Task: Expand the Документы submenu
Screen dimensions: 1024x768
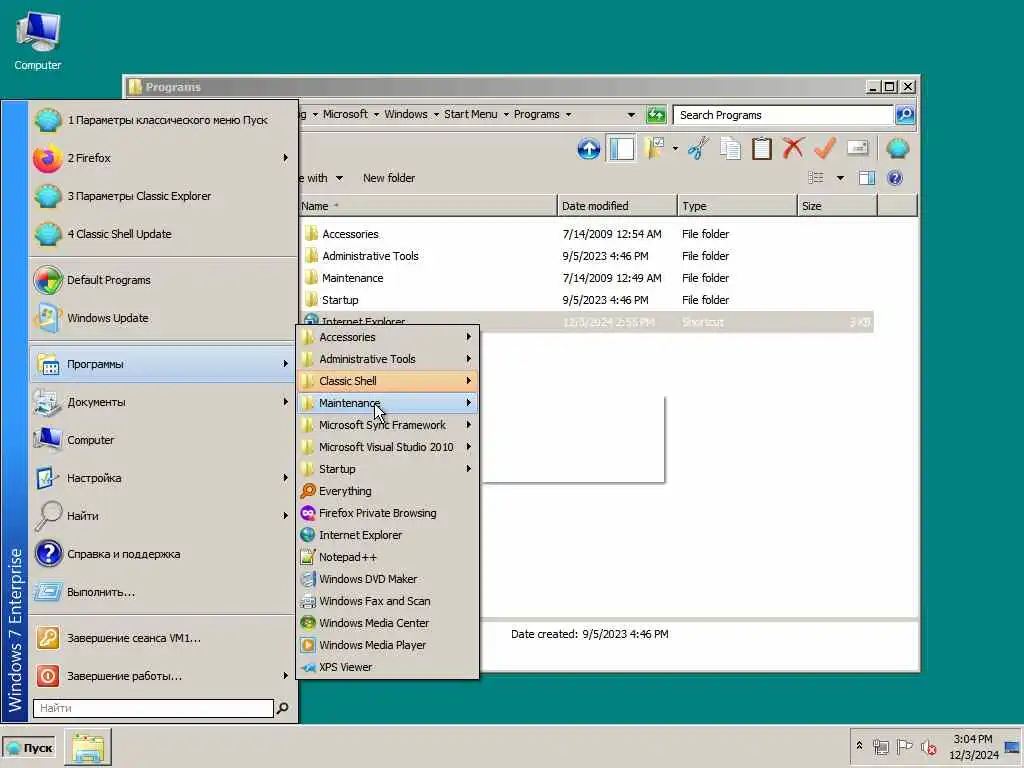Action: pyautogui.click(x=162, y=402)
